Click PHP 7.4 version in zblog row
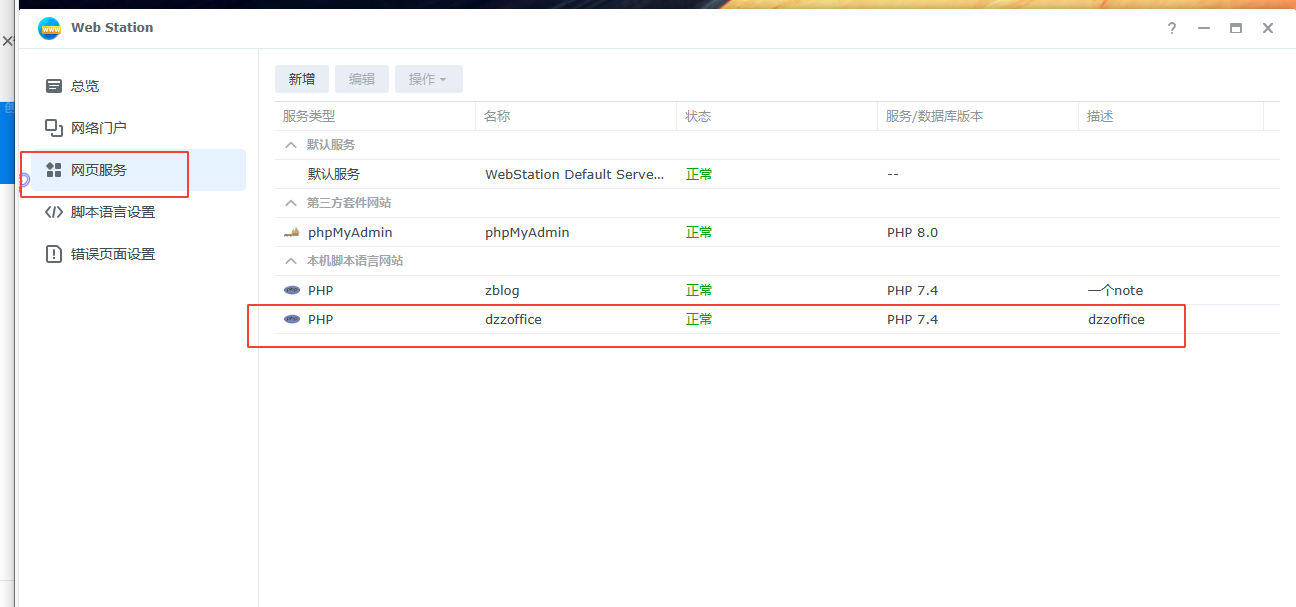 pos(912,290)
